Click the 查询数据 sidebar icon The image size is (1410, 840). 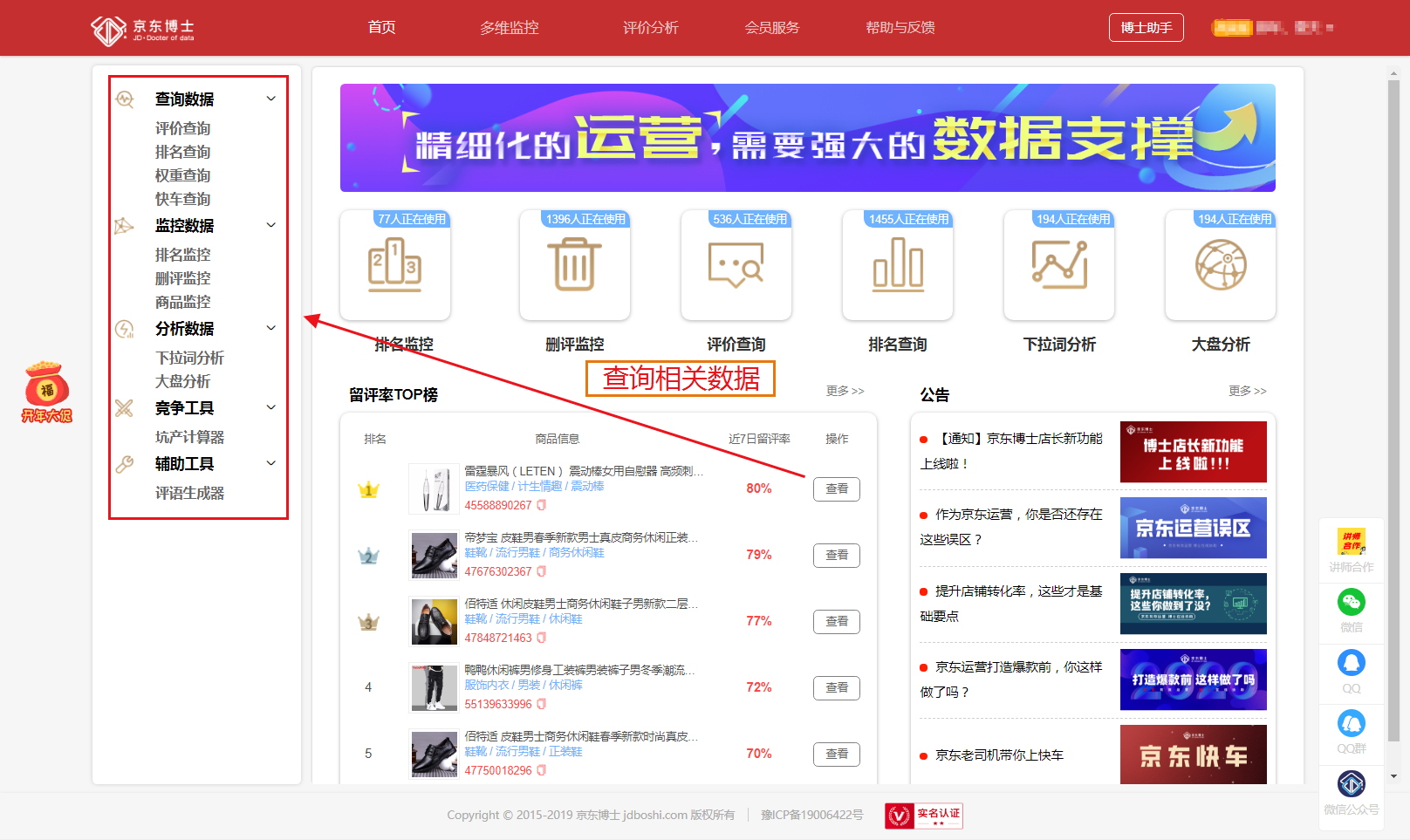[x=125, y=99]
